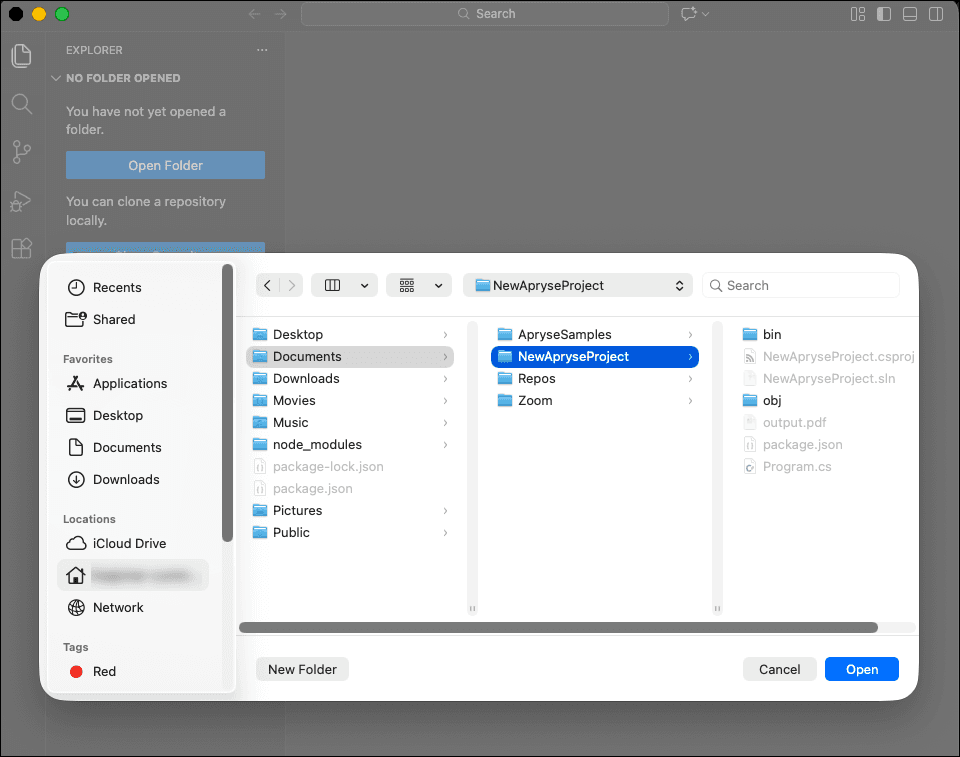Toggle the bottom panel layout icon
Viewport: 960px width, 757px height.
click(910, 14)
